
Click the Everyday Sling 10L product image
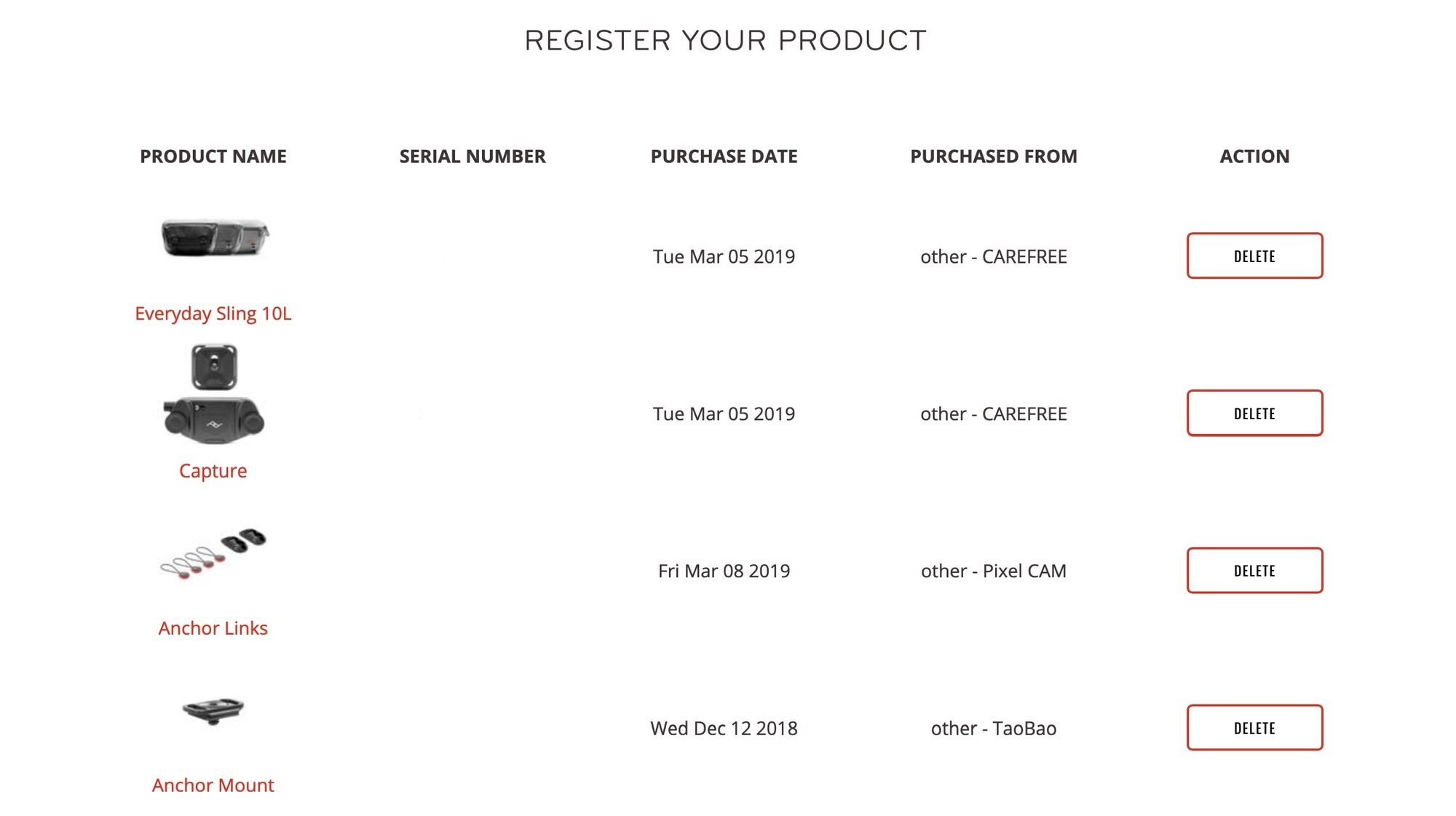click(214, 237)
